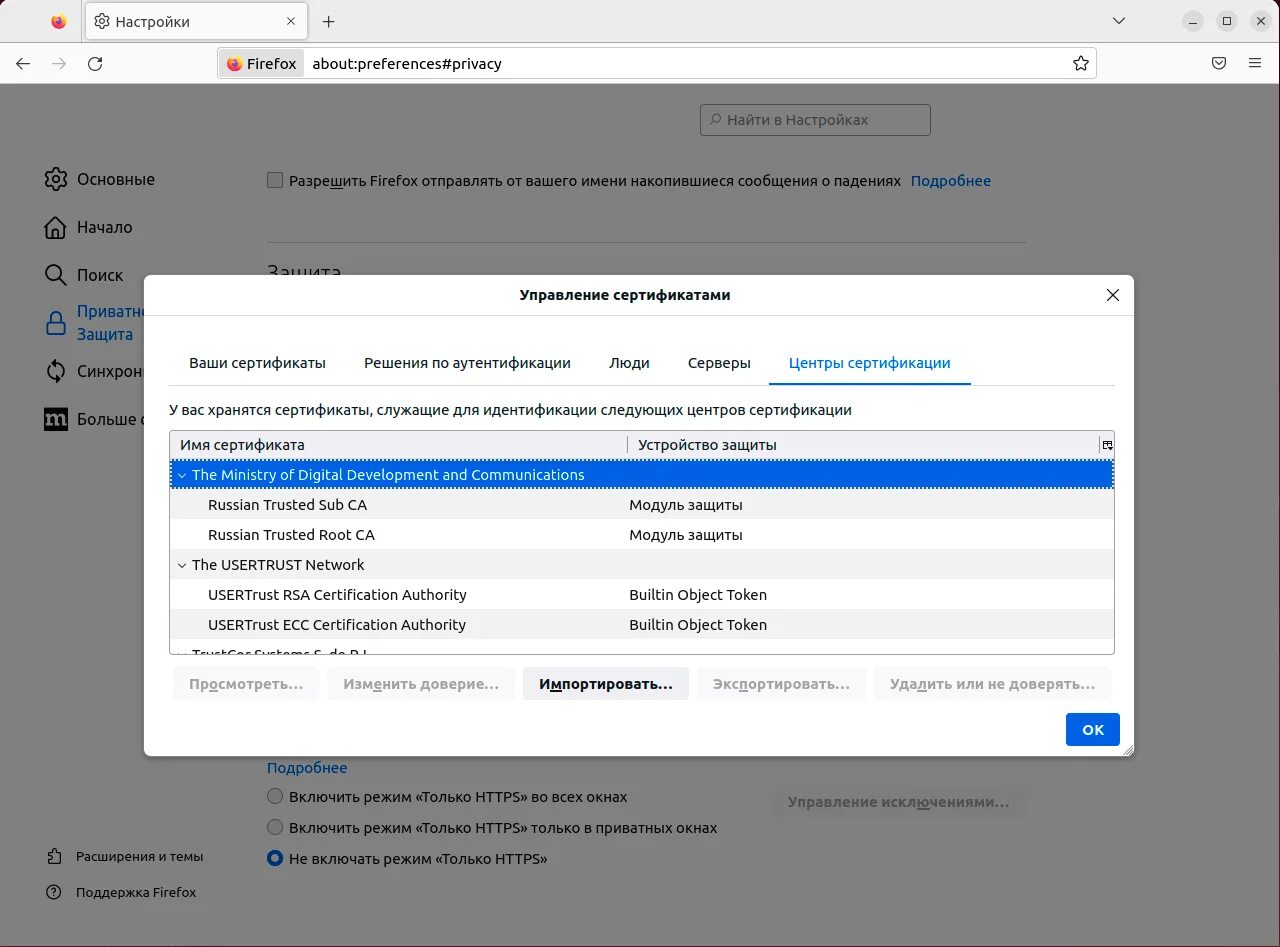Select do not enable HTTPS-only mode

[x=275, y=858]
